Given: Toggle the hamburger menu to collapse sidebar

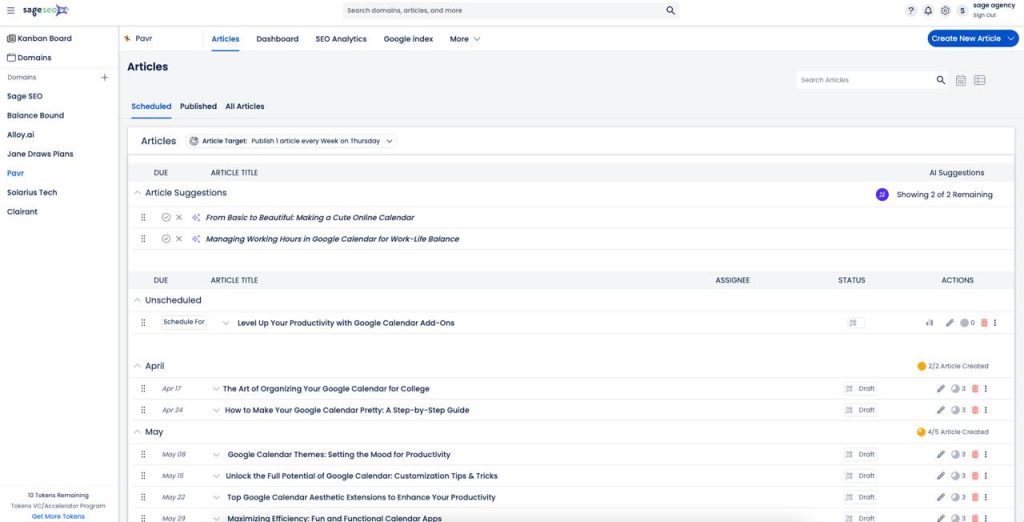Looking at the screenshot, I should (11, 10).
